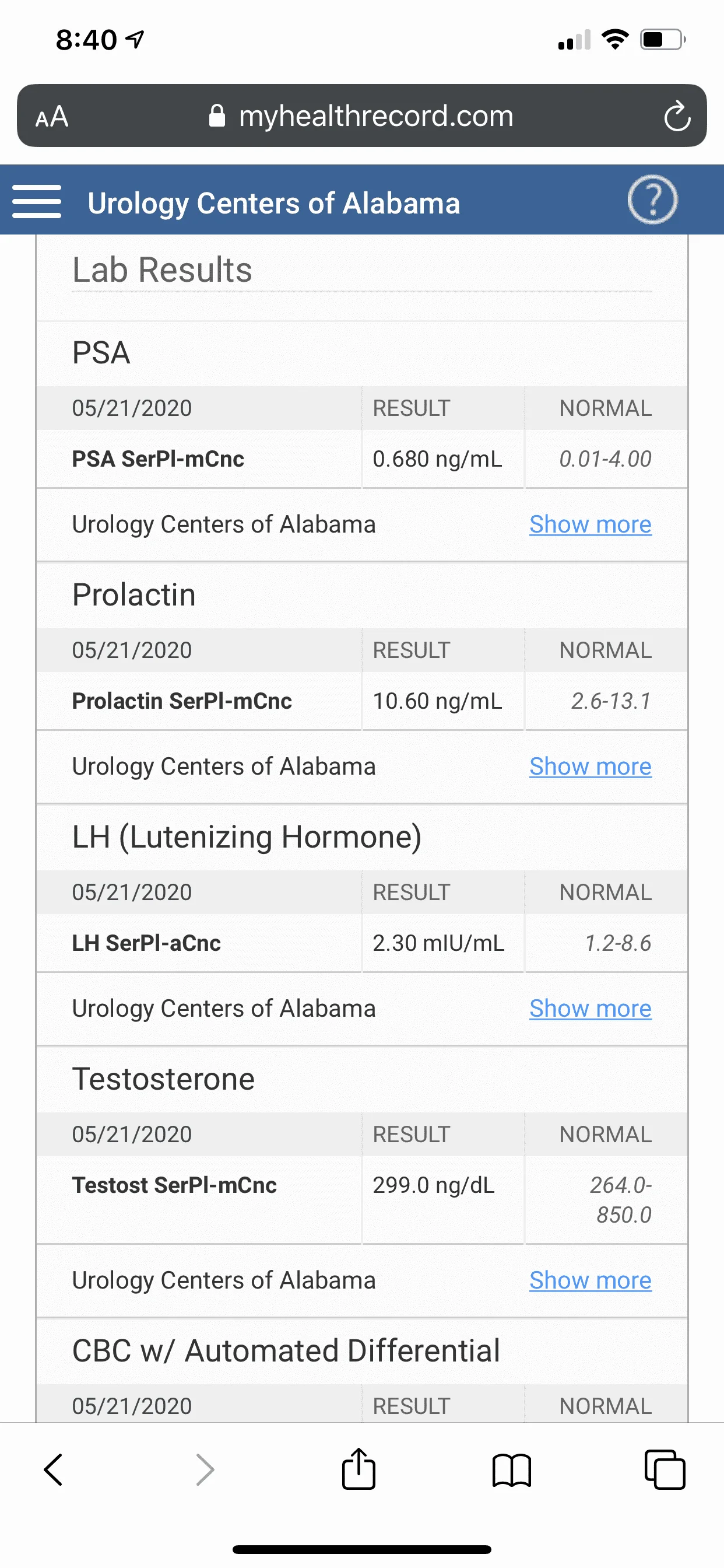Tap the lock icon in address bar
724x1568 pixels.
(217, 116)
